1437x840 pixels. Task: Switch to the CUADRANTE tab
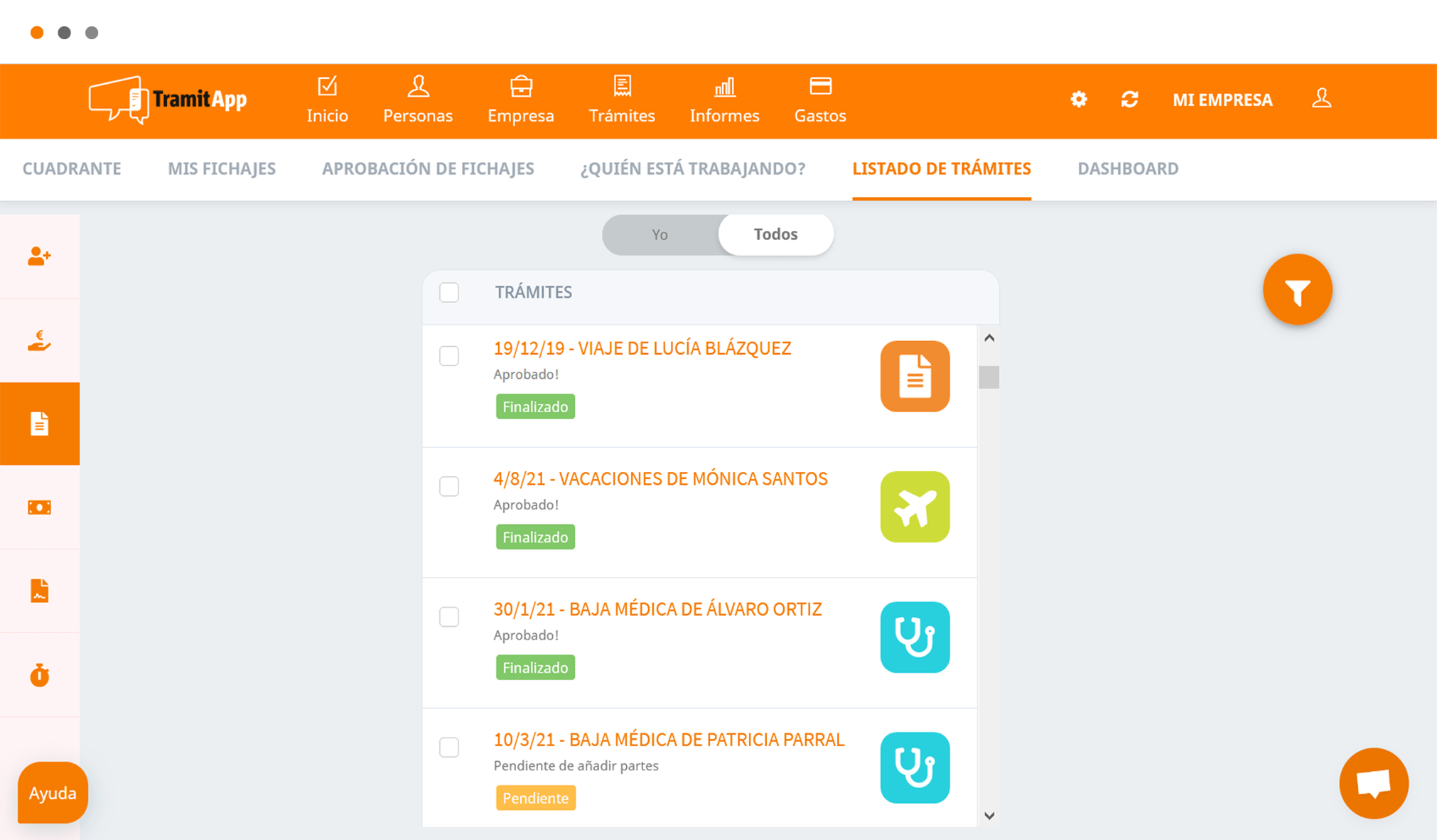(72, 168)
